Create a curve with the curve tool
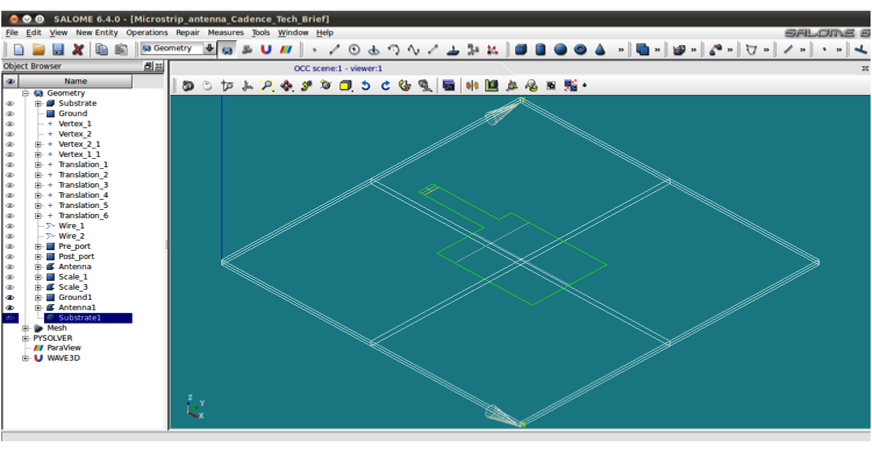 click(x=413, y=49)
